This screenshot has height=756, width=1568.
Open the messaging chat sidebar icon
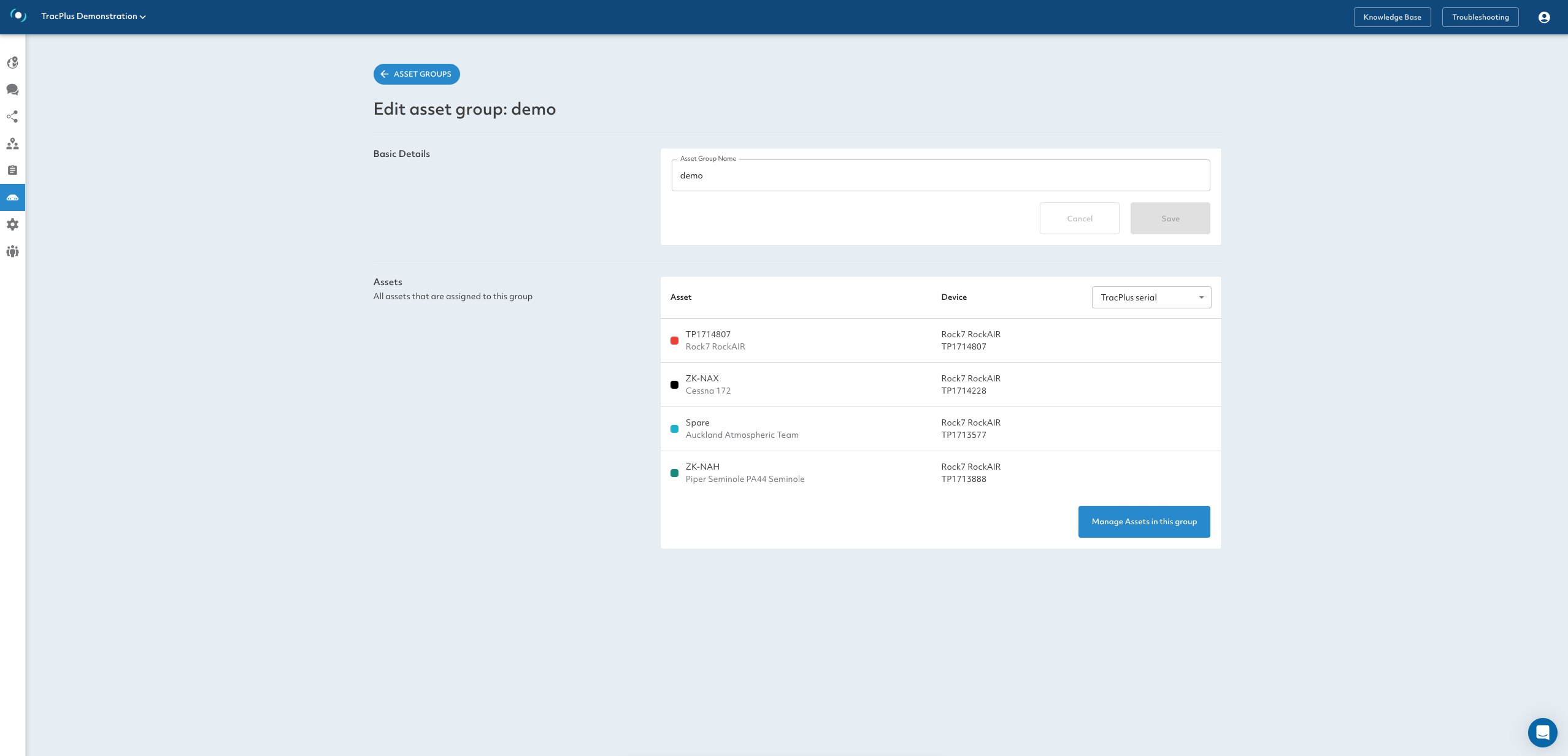pos(12,90)
